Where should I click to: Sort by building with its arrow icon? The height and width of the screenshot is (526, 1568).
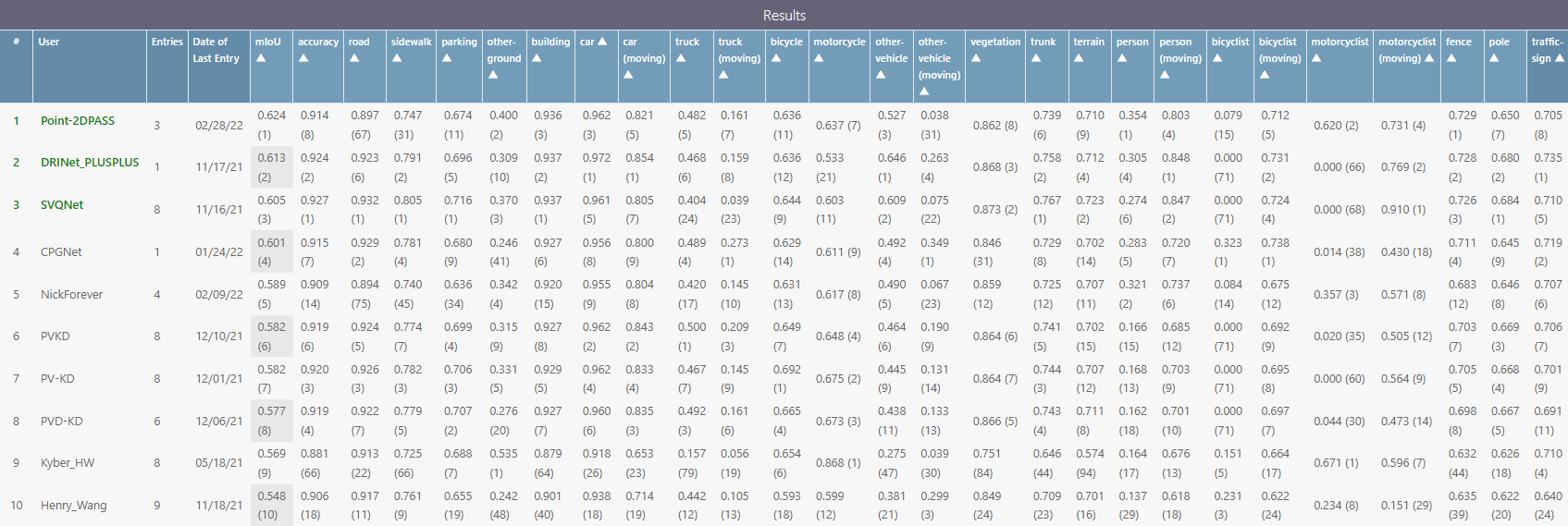[537, 58]
